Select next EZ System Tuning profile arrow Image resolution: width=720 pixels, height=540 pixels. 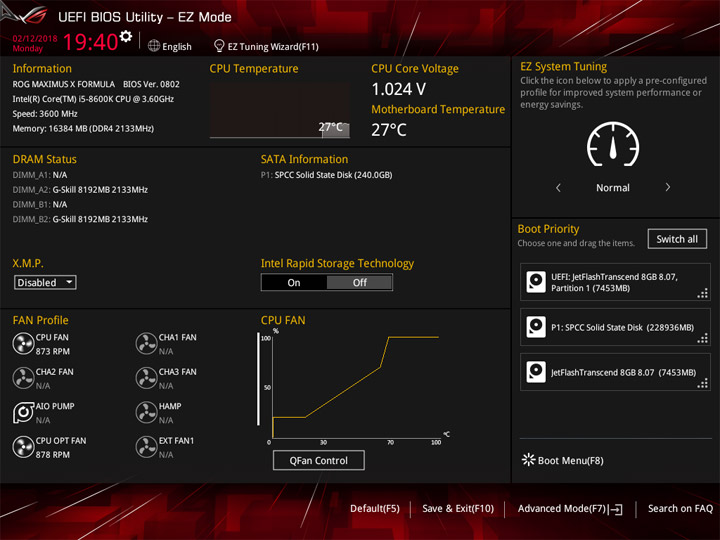pyautogui.click(x=668, y=187)
